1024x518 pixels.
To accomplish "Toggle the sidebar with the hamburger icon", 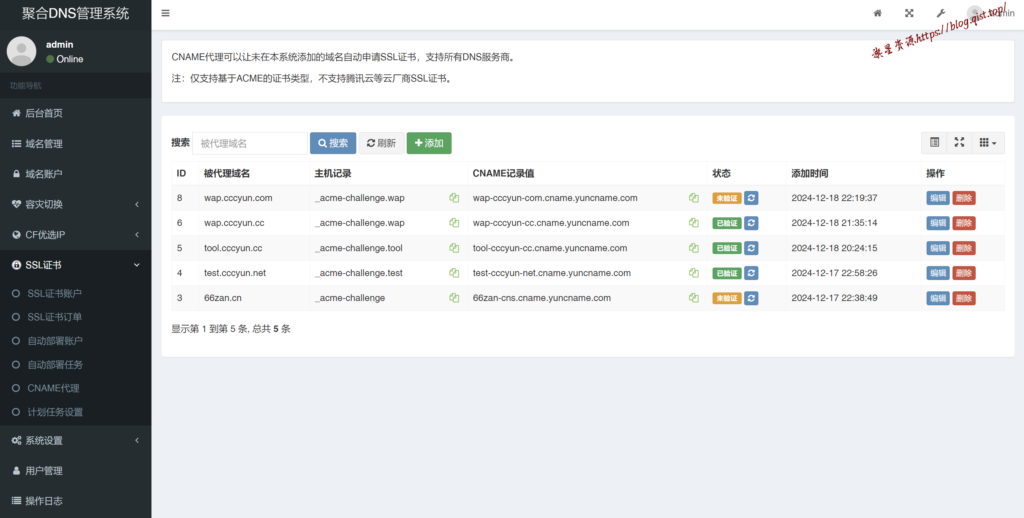I will [165, 13].
